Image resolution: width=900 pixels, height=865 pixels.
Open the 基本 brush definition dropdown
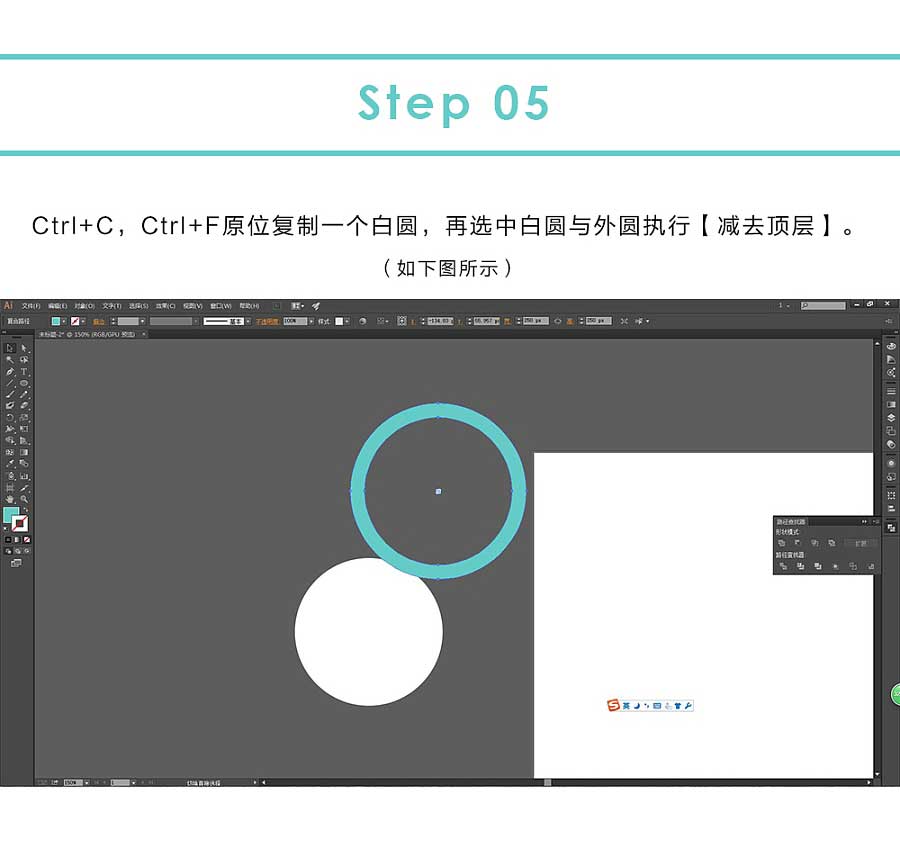click(x=248, y=321)
